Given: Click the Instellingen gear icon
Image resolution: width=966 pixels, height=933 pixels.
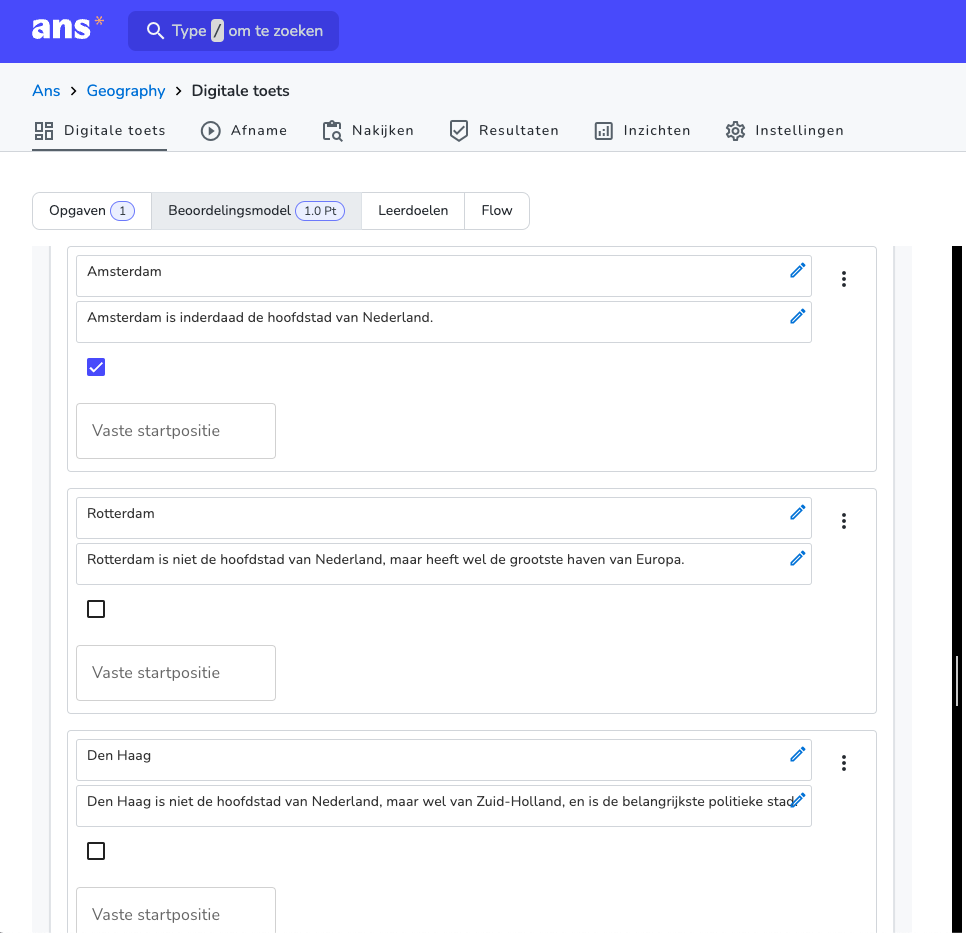Looking at the screenshot, I should pyautogui.click(x=736, y=131).
